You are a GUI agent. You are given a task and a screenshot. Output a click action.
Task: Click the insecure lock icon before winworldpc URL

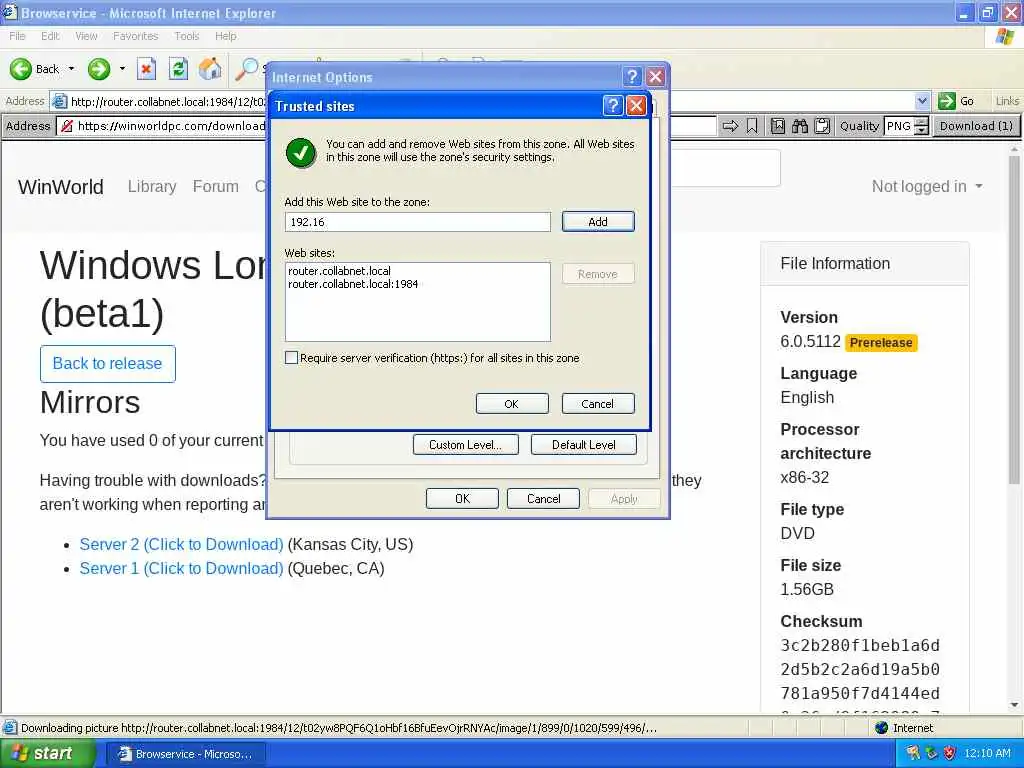tap(67, 126)
